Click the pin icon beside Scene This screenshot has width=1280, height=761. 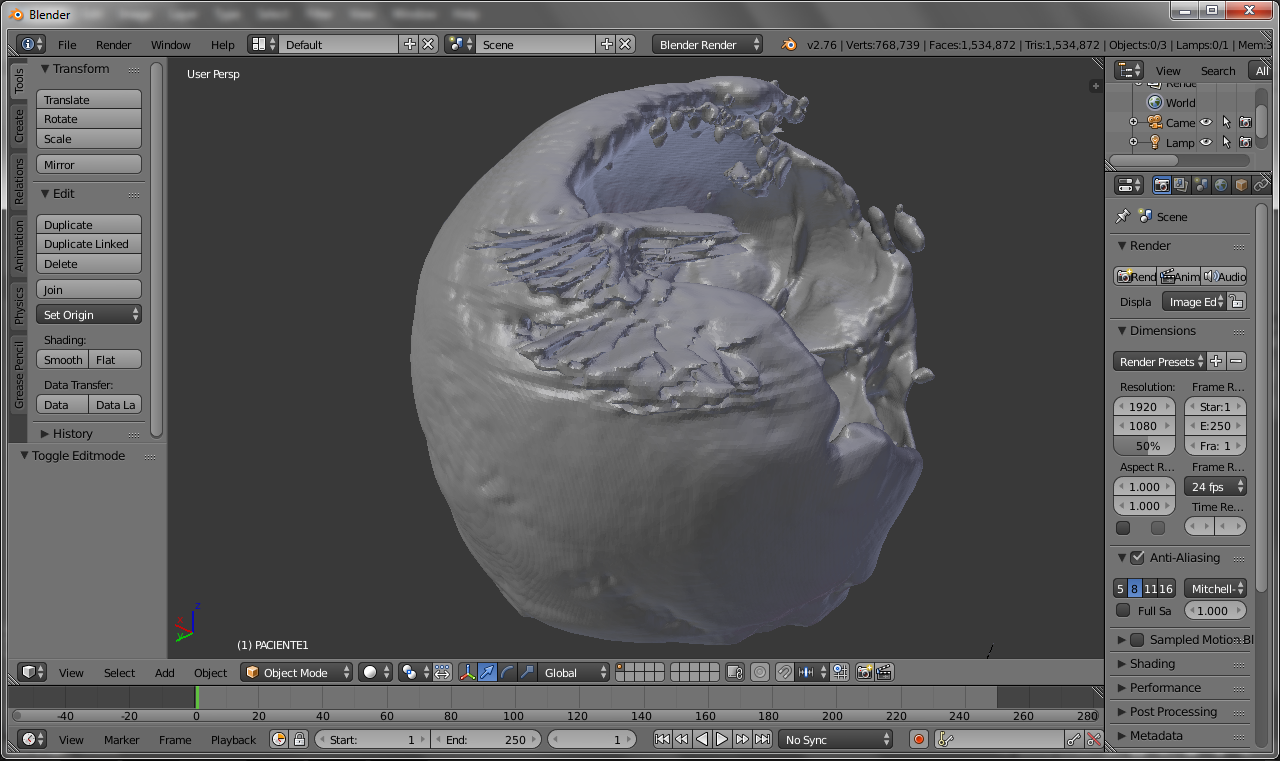point(1122,216)
